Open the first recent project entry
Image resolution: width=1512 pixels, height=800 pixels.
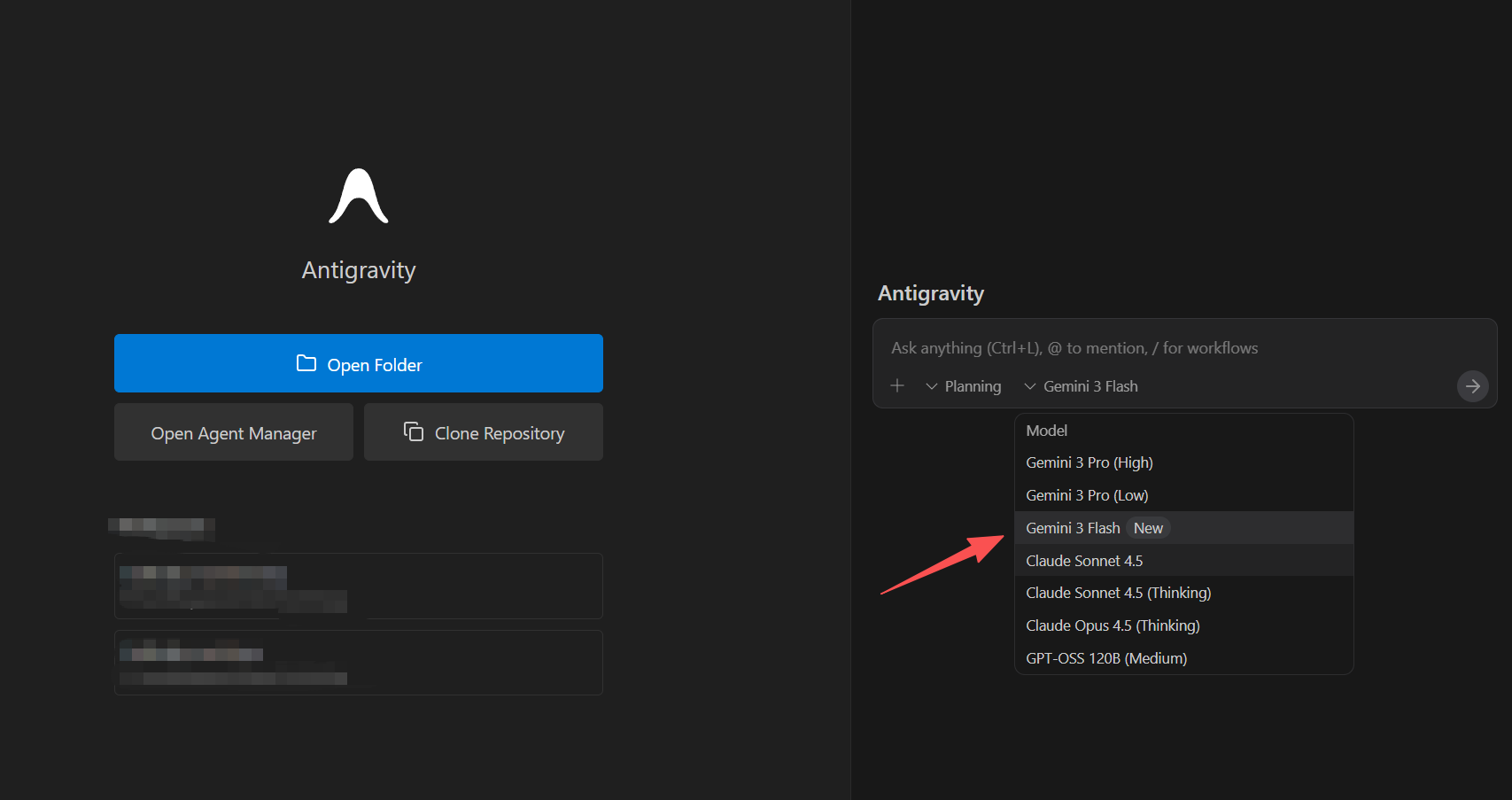click(359, 586)
